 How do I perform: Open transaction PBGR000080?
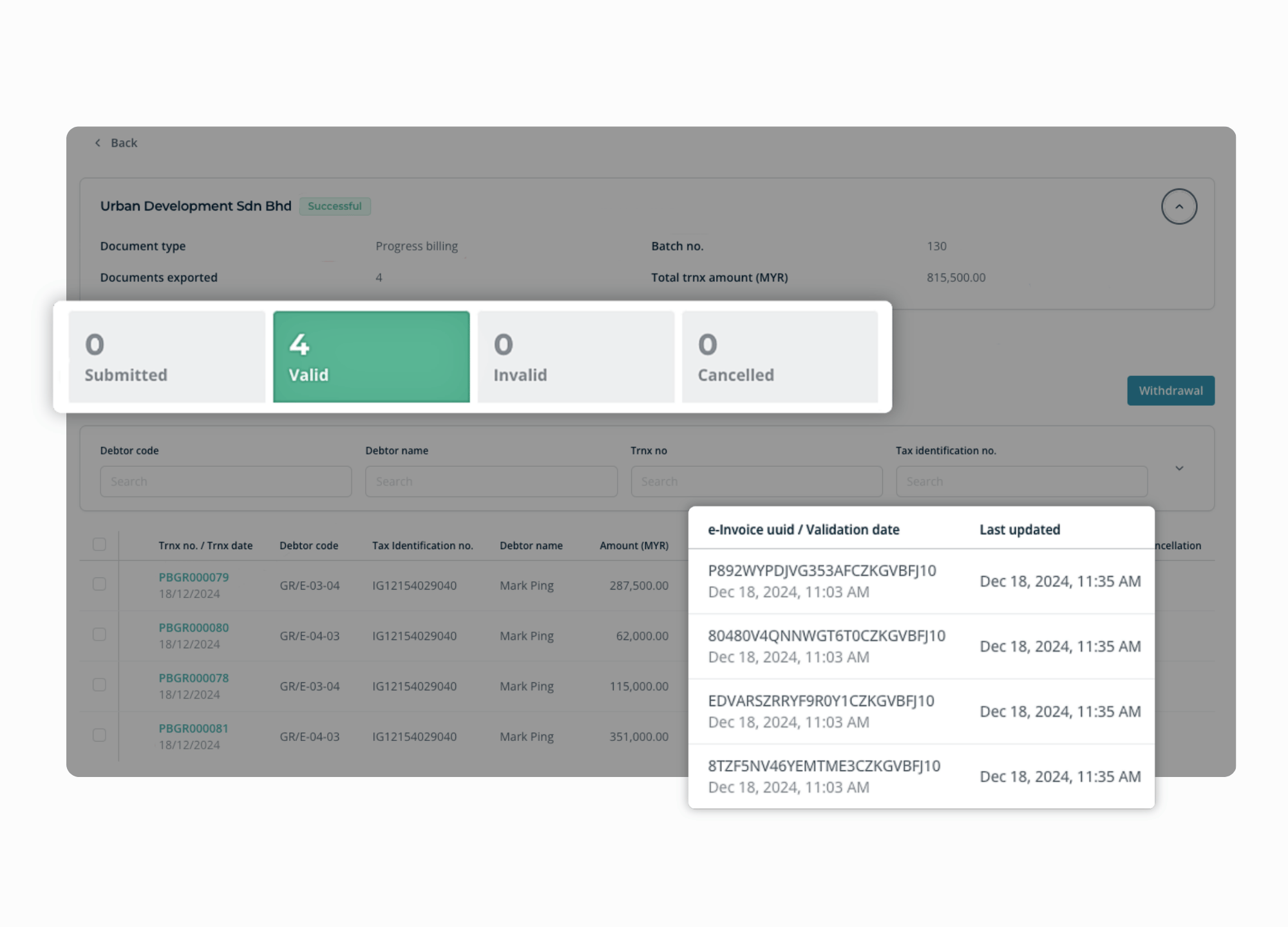[x=194, y=628]
